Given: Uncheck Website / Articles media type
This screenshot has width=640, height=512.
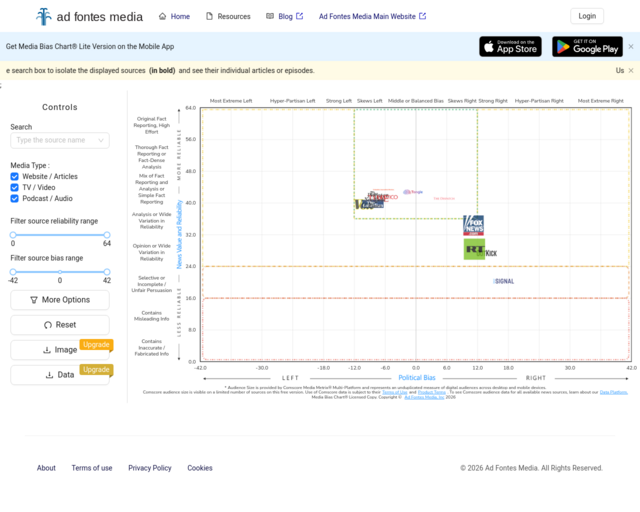Looking at the screenshot, I should (x=15, y=176).
